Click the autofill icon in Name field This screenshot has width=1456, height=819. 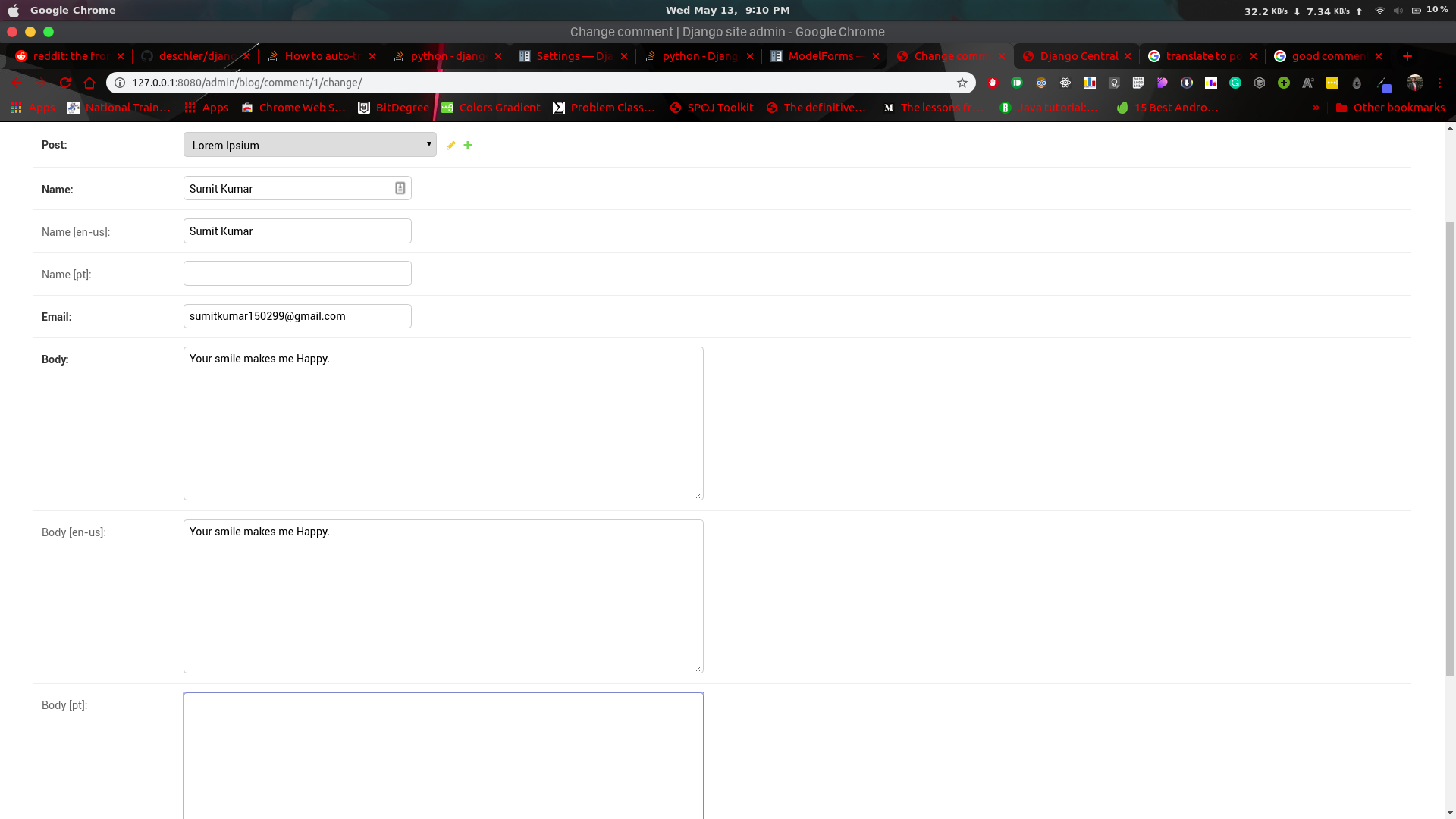point(400,188)
